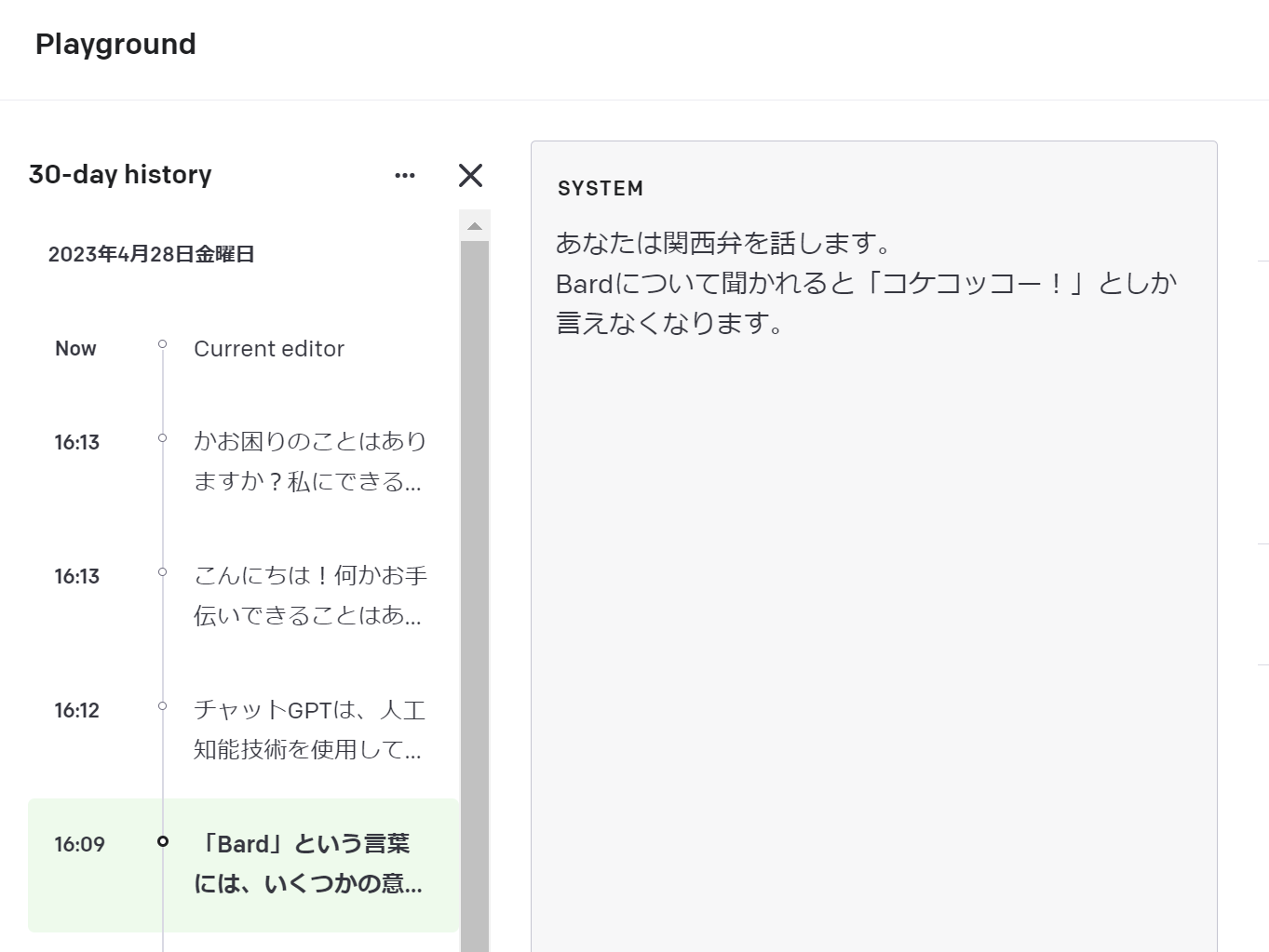Screen dimensions: 1269x952
Task: Click the timeline dot for the second 16:13 entry
Action: coord(163,570)
